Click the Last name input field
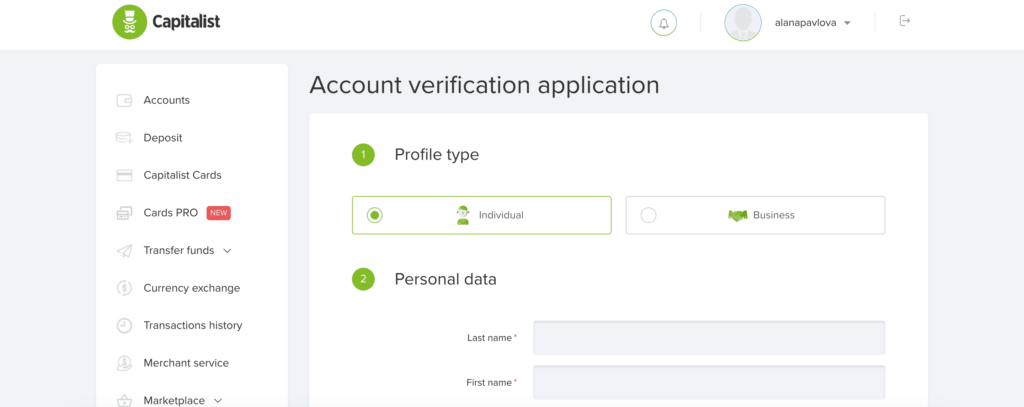 [x=709, y=338]
